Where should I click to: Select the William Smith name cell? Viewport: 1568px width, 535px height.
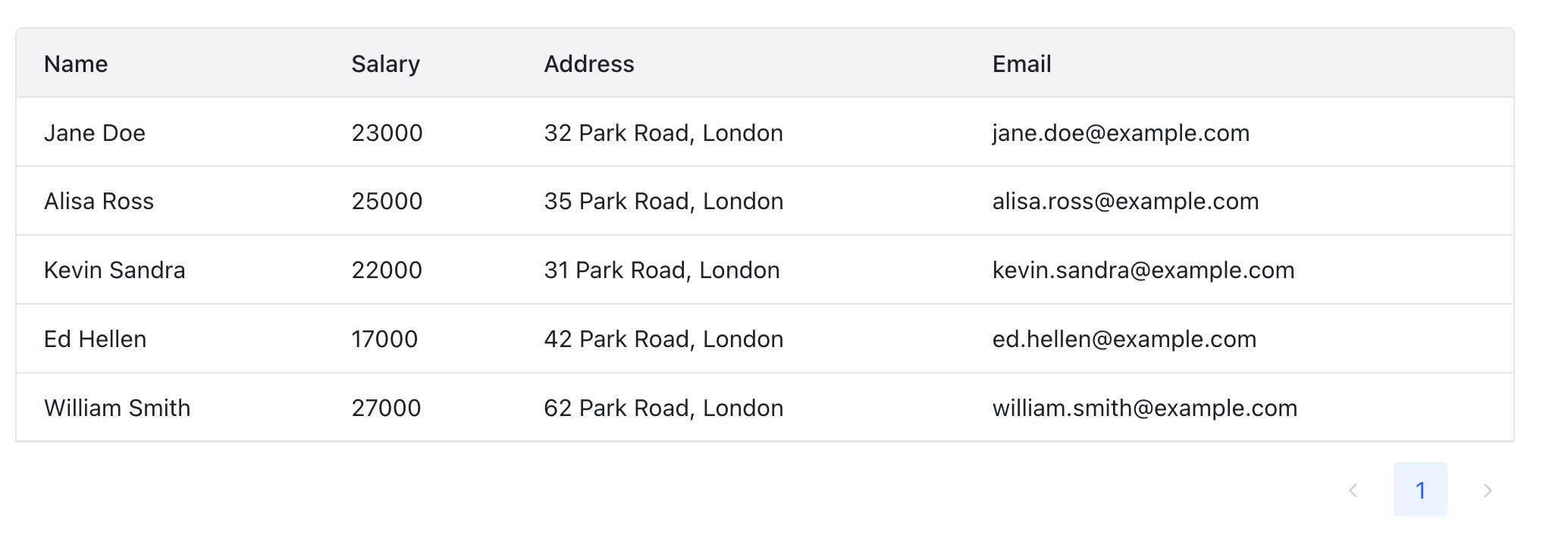118,408
